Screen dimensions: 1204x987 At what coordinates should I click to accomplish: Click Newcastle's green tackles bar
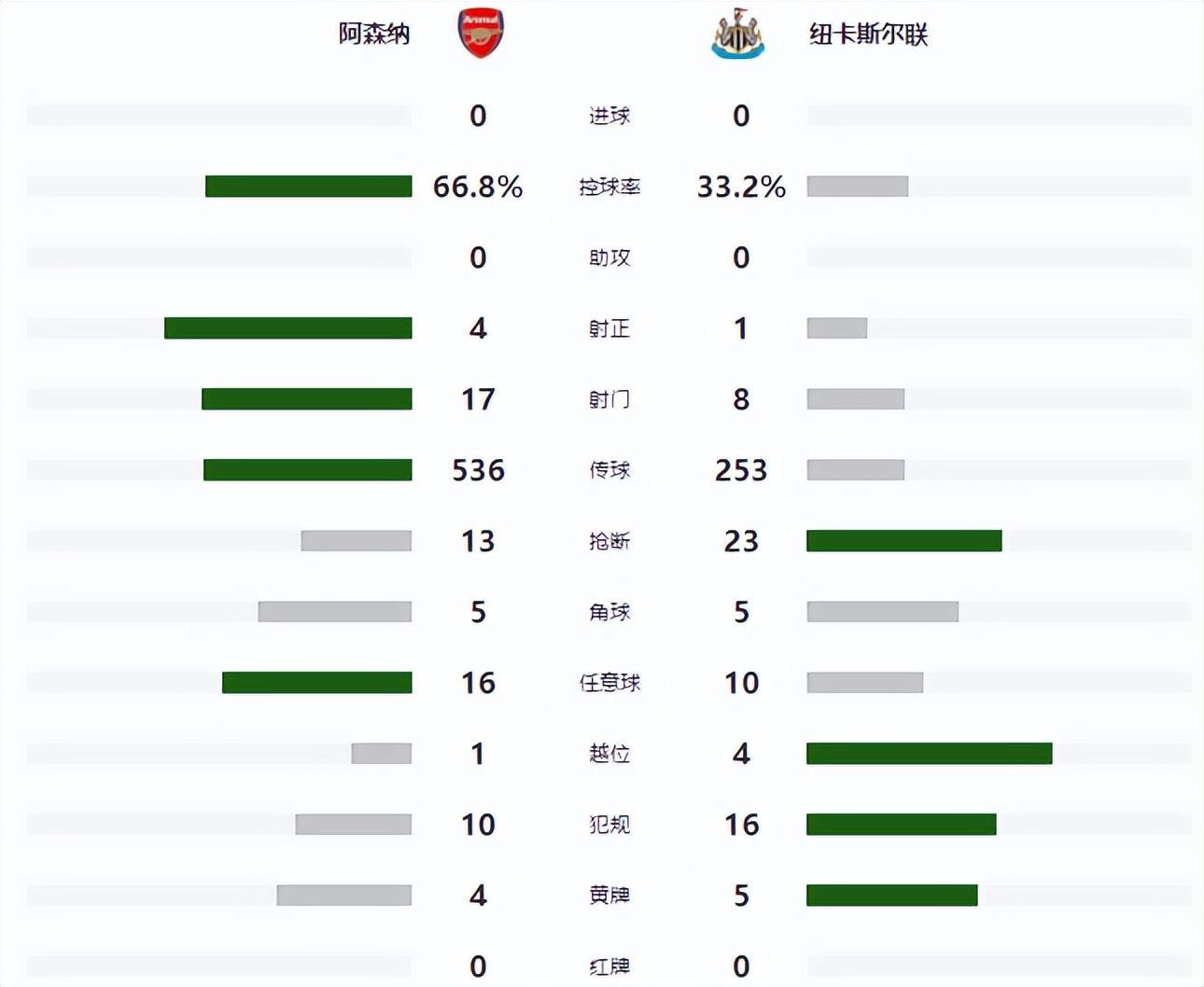coord(903,541)
